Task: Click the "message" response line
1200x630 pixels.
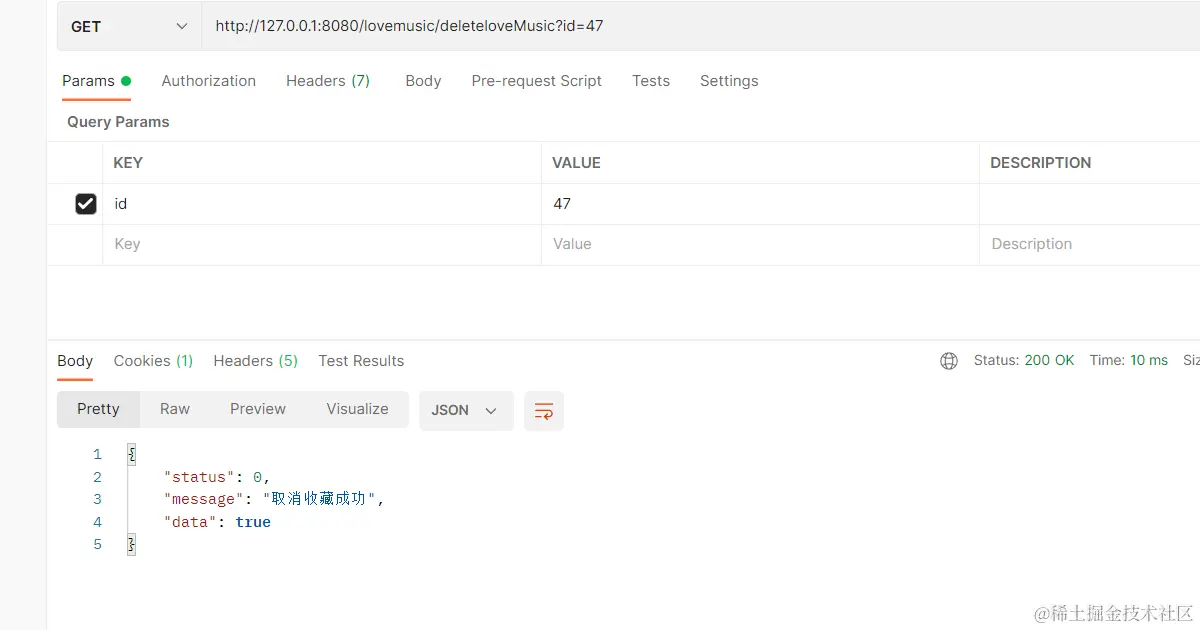Action: tap(274, 499)
